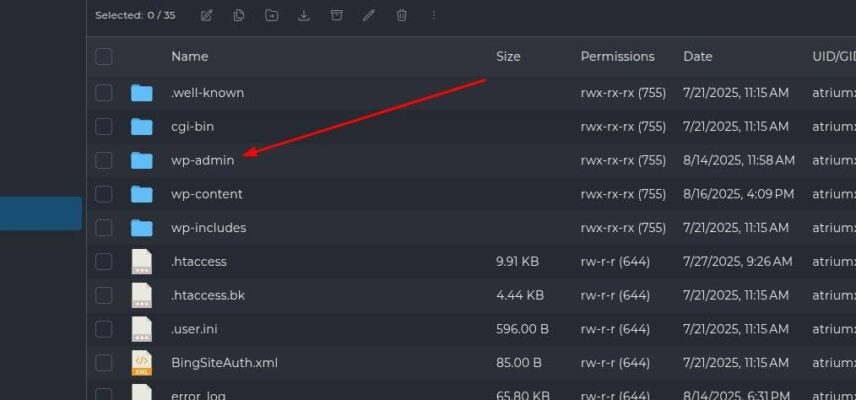Click the 9.91 KB size value
The width and height of the screenshot is (856, 400).
coord(518,261)
